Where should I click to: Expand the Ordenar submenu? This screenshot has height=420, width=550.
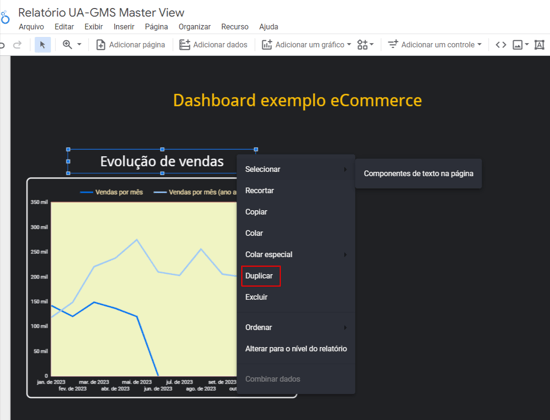pyautogui.click(x=296, y=327)
